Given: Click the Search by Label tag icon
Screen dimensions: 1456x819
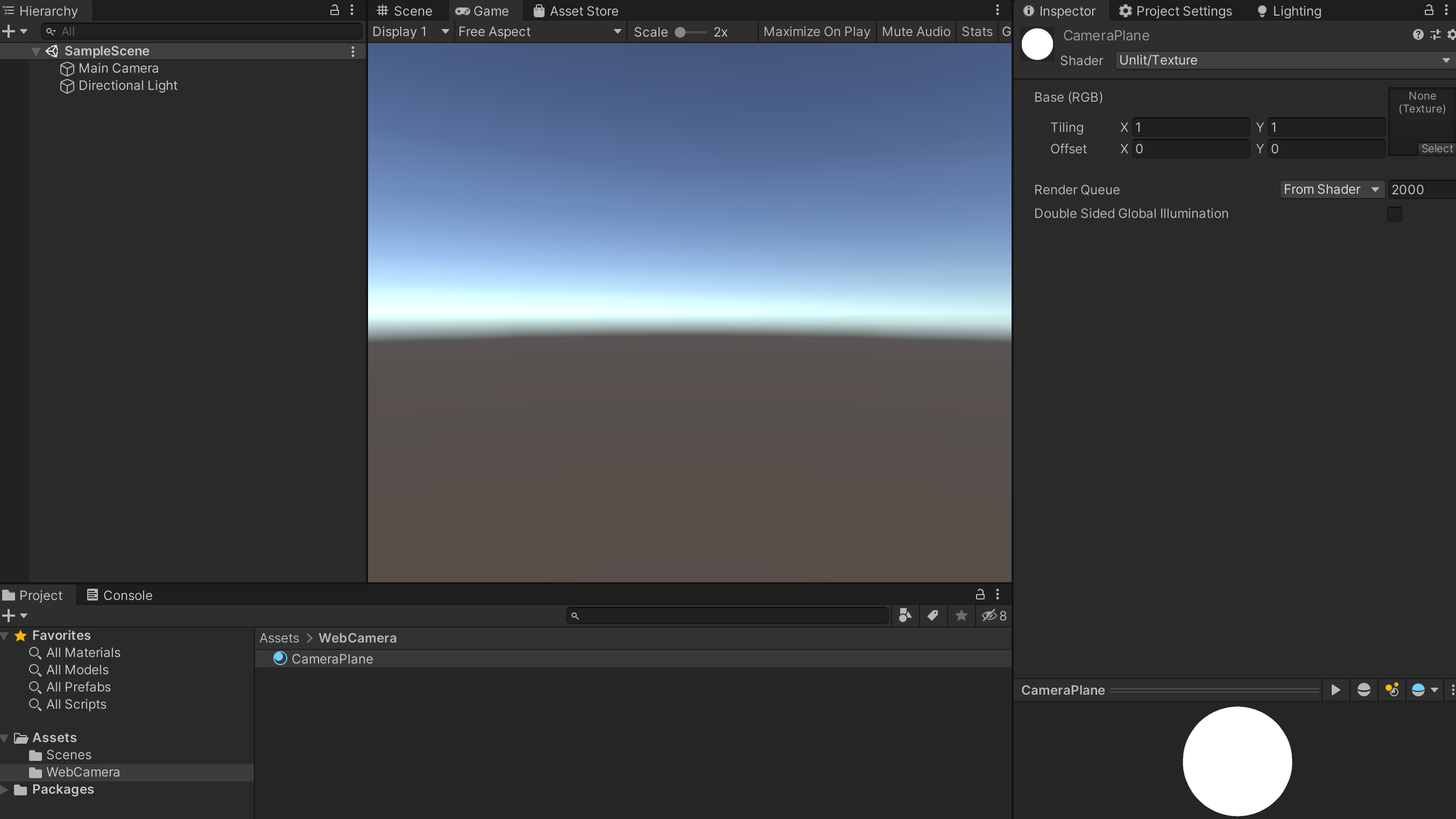Looking at the screenshot, I should [x=932, y=616].
